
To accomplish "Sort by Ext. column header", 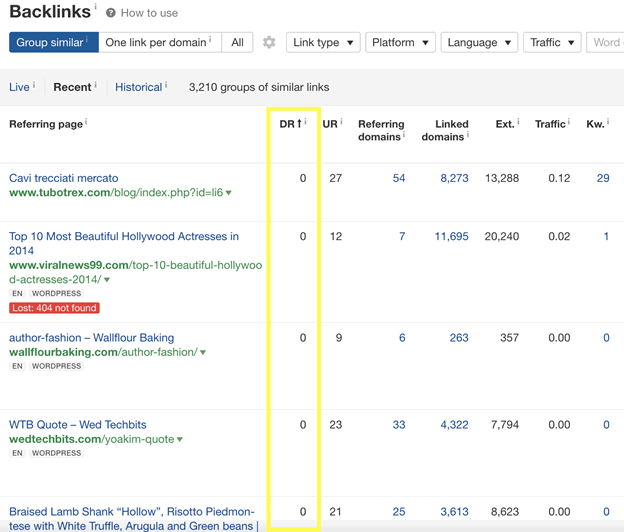I will (505, 124).
